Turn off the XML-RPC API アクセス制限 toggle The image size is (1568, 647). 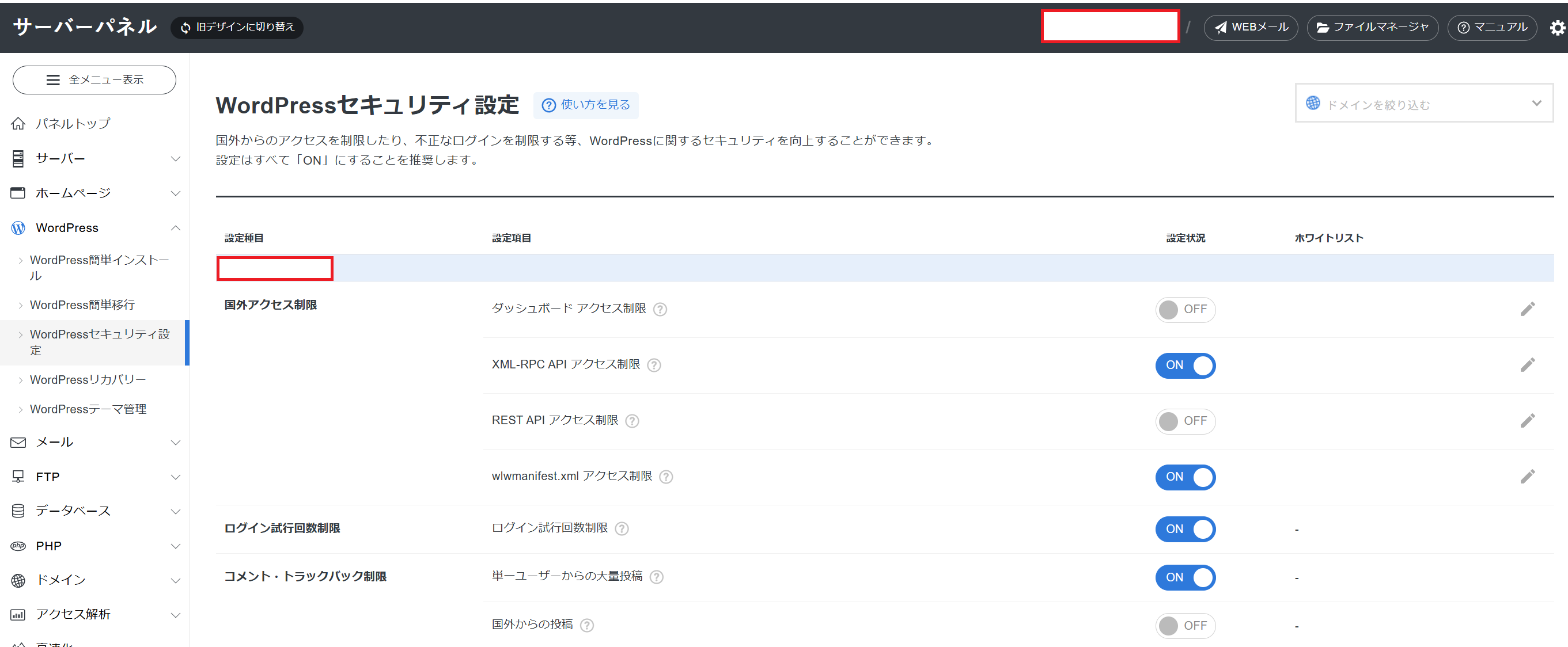pos(1185,366)
